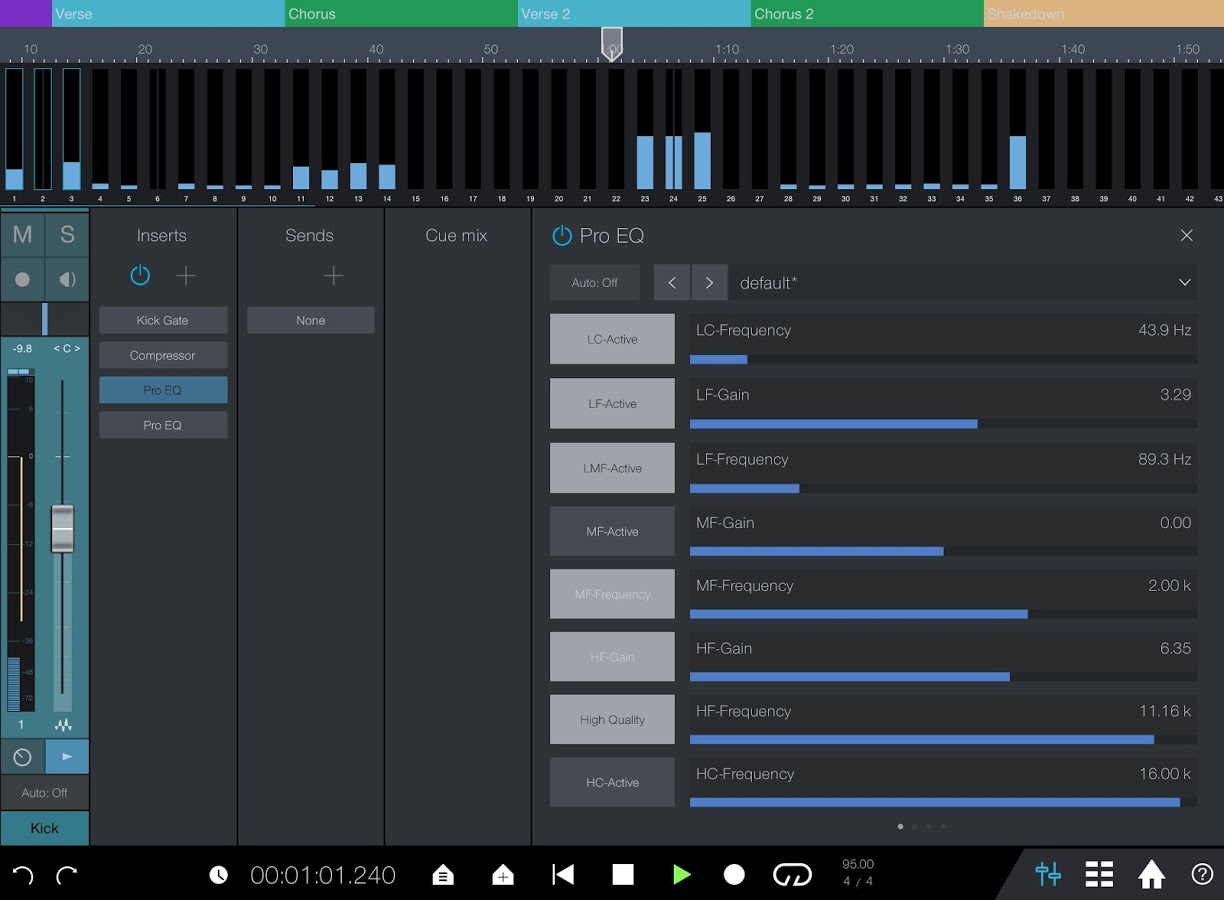The width and height of the screenshot is (1224, 900).
Task: Click the Undo arrow icon
Action: point(22,874)
